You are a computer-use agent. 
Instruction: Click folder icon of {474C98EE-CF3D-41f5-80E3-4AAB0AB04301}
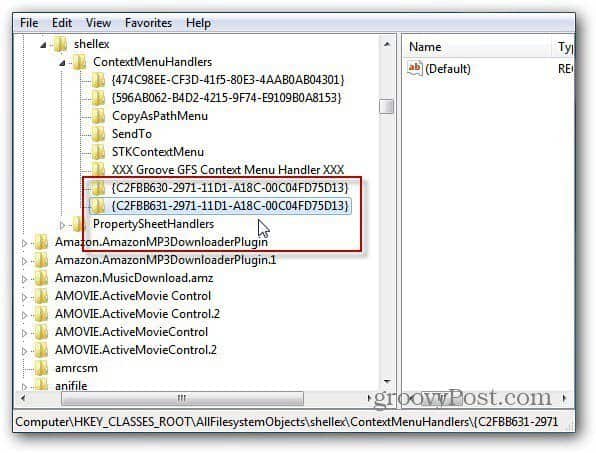98,80
